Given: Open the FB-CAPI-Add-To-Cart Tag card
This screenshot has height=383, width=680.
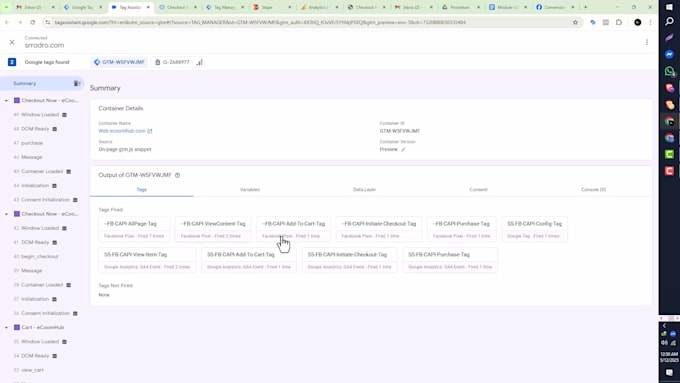Looking at the screenshot, I should click(x=293, y=229).
